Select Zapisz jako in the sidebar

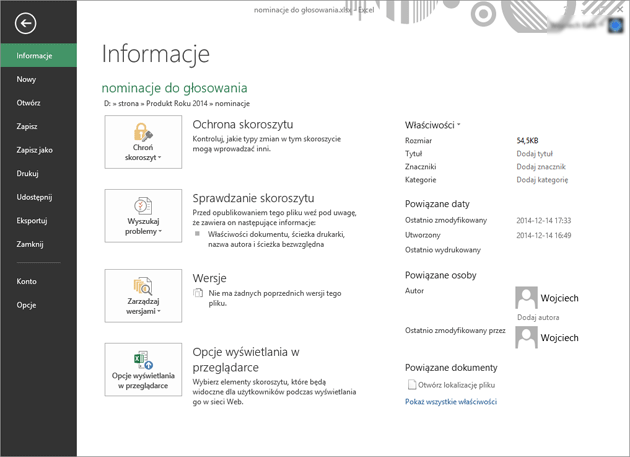tap(39, 150)
